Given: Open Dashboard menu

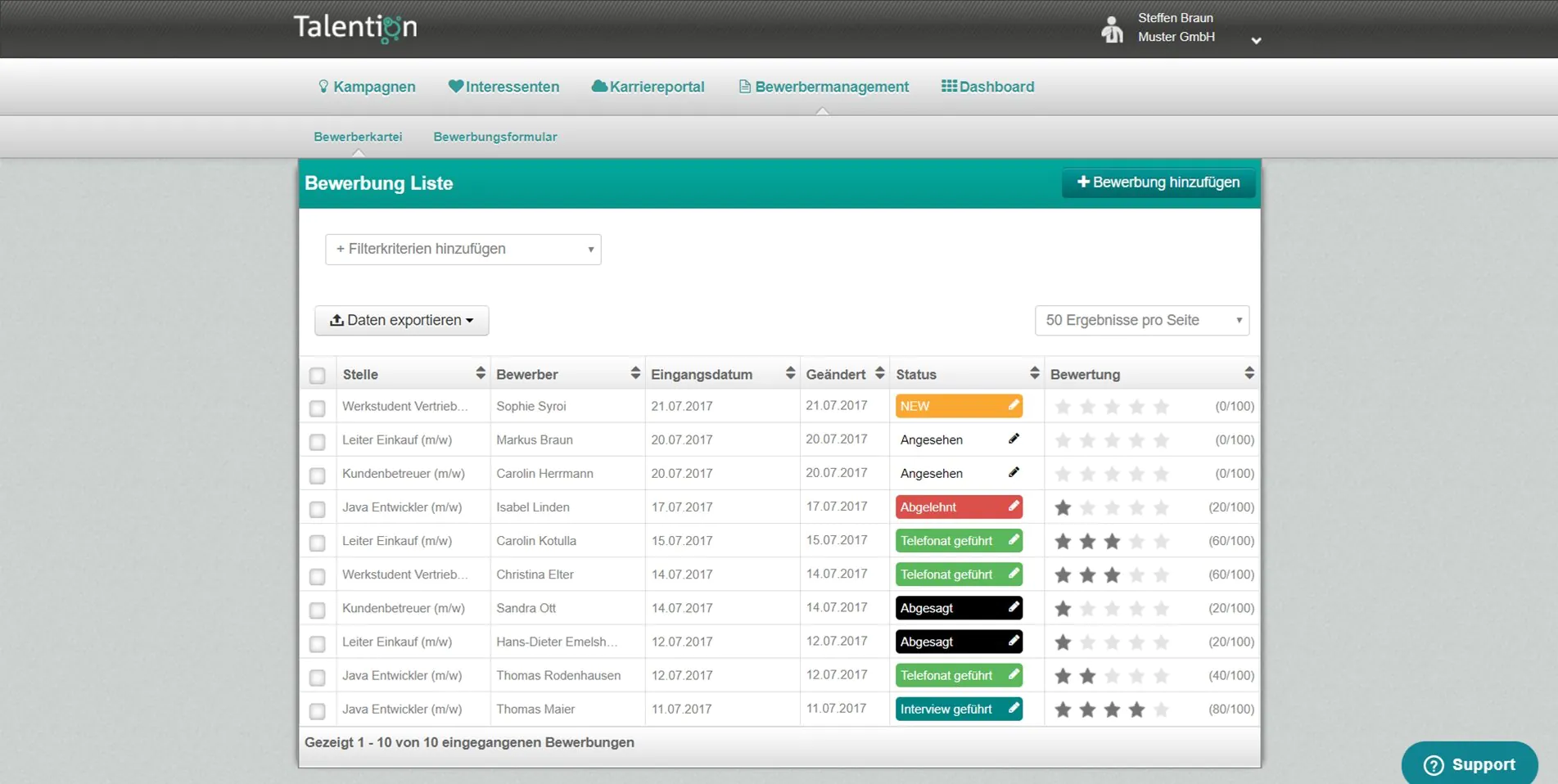Looking at the screenshot, I should coord(988,87).
